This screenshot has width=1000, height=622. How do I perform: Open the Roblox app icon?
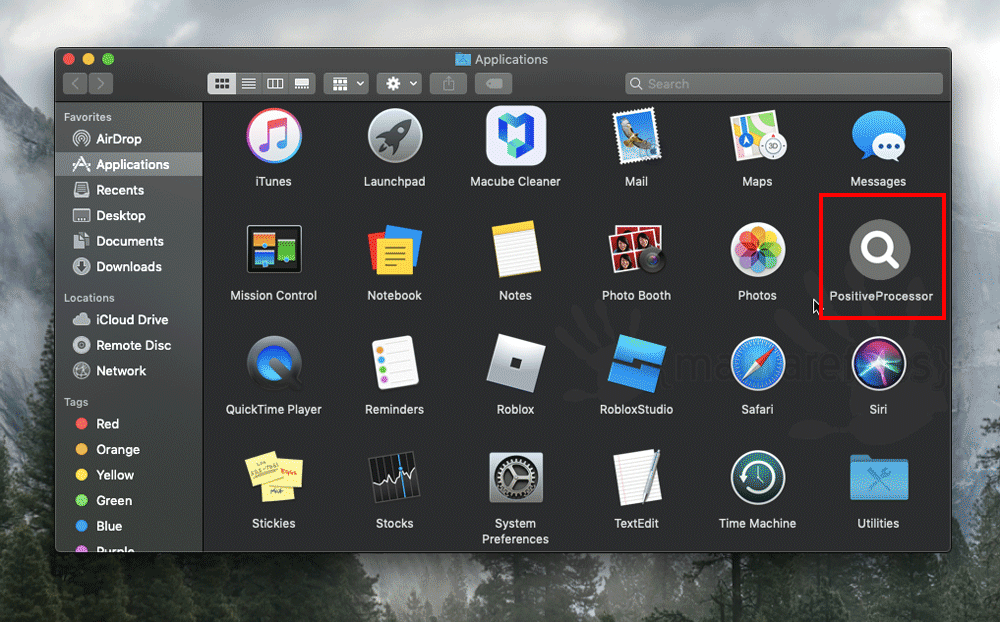pos(515,363)
